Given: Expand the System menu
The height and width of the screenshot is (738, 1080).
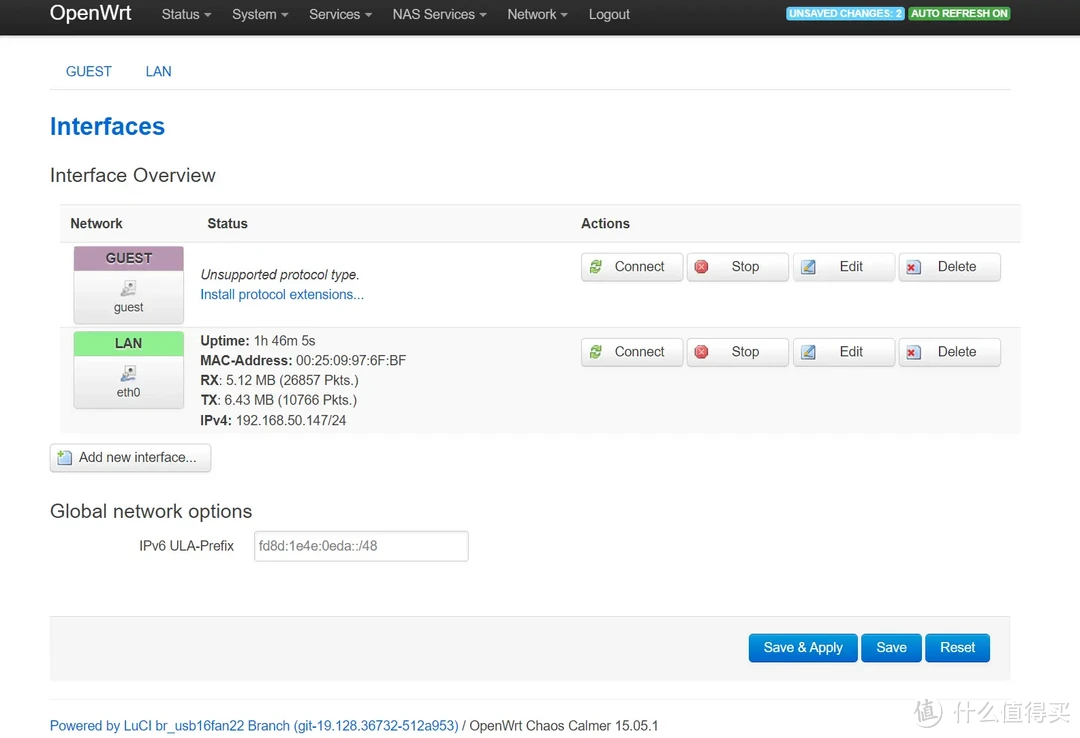Looking at the screenshot, I should tap(260, 14).
